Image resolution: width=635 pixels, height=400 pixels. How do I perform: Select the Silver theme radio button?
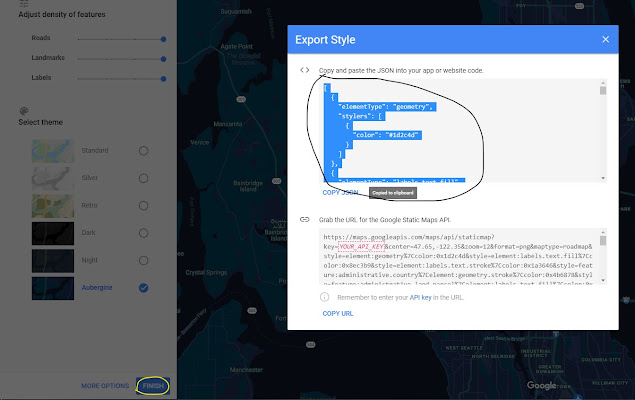coord(143,178)
